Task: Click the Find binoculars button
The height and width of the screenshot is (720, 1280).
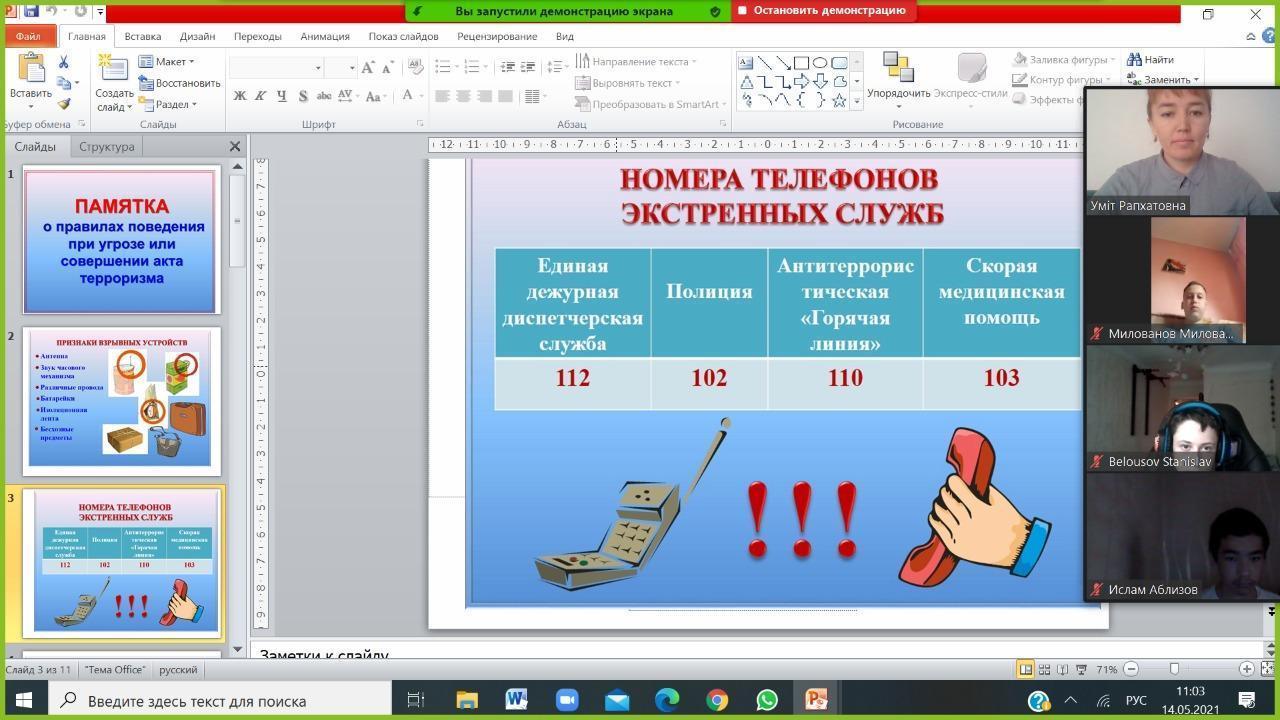Action: coord(1150,60)
